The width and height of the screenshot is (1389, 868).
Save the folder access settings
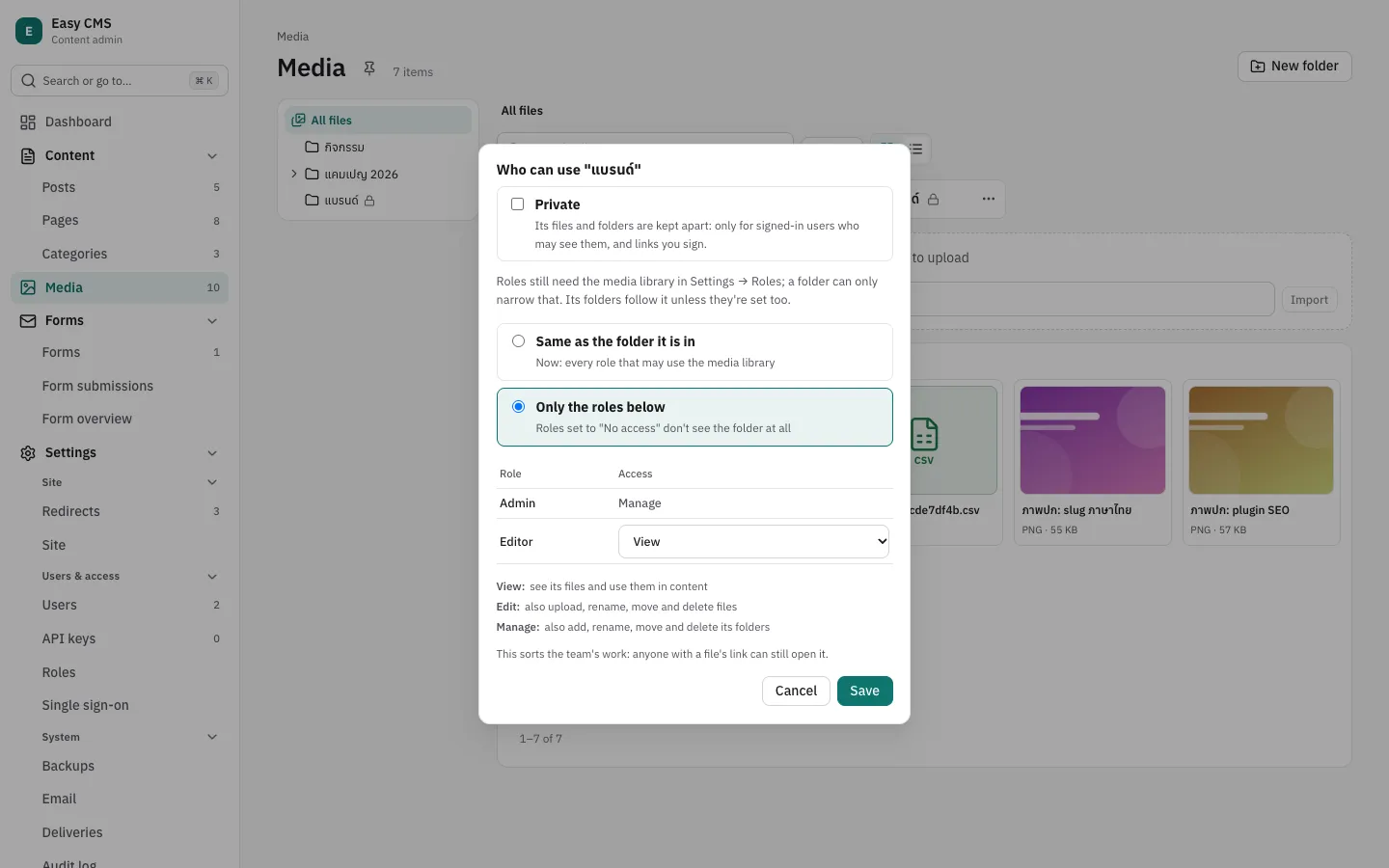(x=864, y=691)
